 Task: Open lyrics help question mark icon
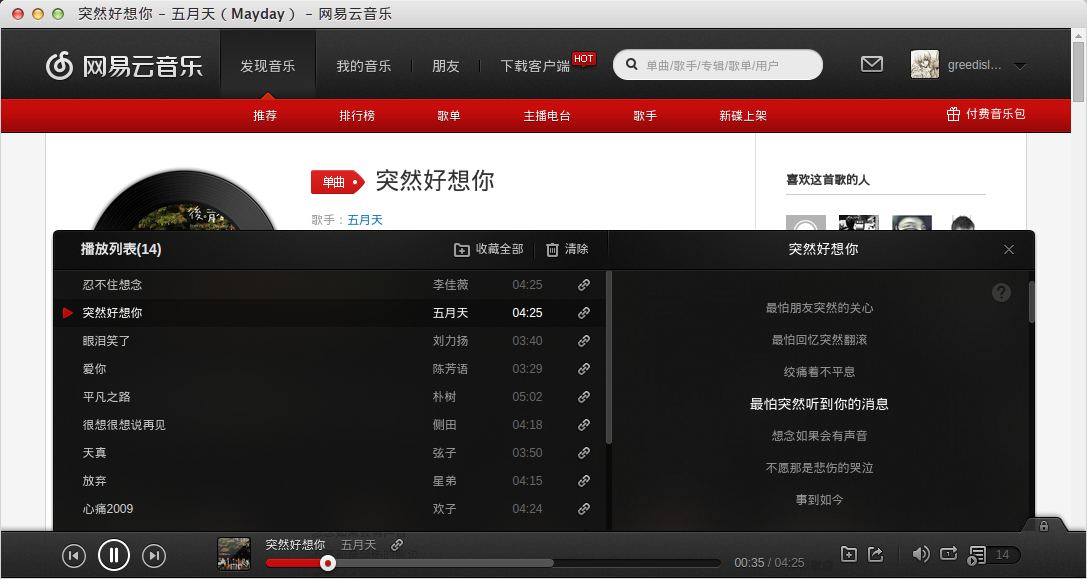pyautogui.click(x=1001, y=293)
